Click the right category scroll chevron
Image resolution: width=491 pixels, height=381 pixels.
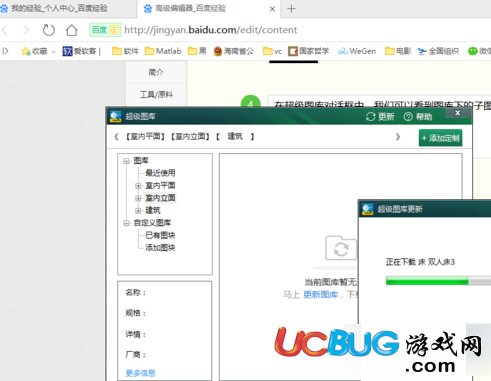[398, 137]
